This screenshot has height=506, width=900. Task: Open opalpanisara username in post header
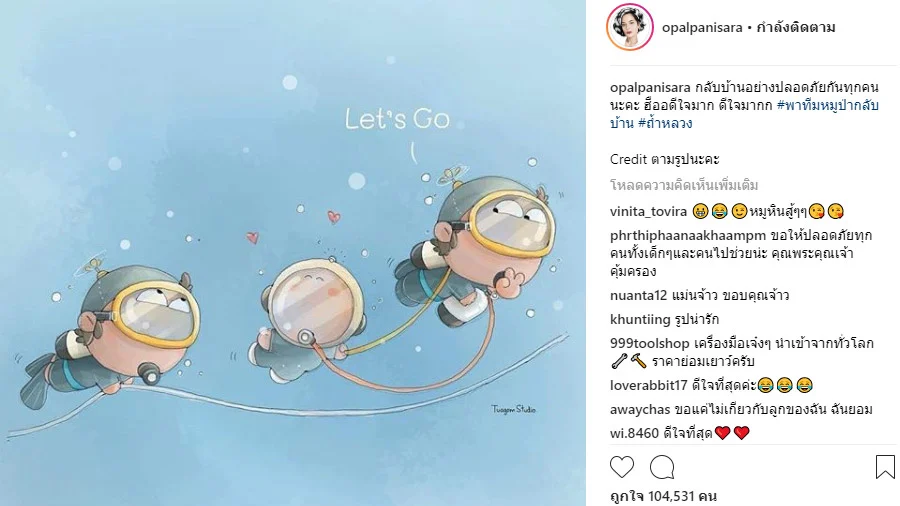coord(702,28)
